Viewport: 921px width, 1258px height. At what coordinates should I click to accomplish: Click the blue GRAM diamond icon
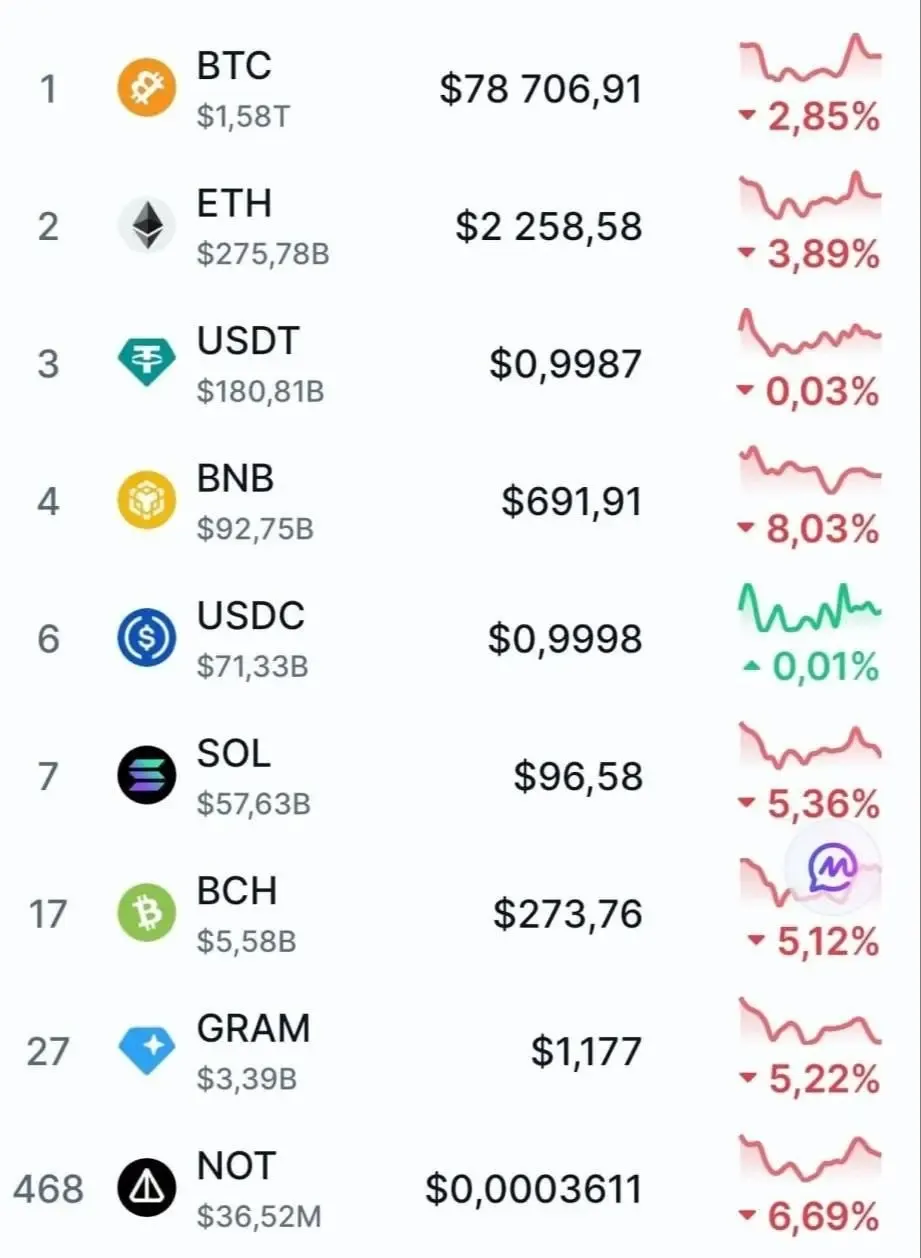click(147, 1051)
